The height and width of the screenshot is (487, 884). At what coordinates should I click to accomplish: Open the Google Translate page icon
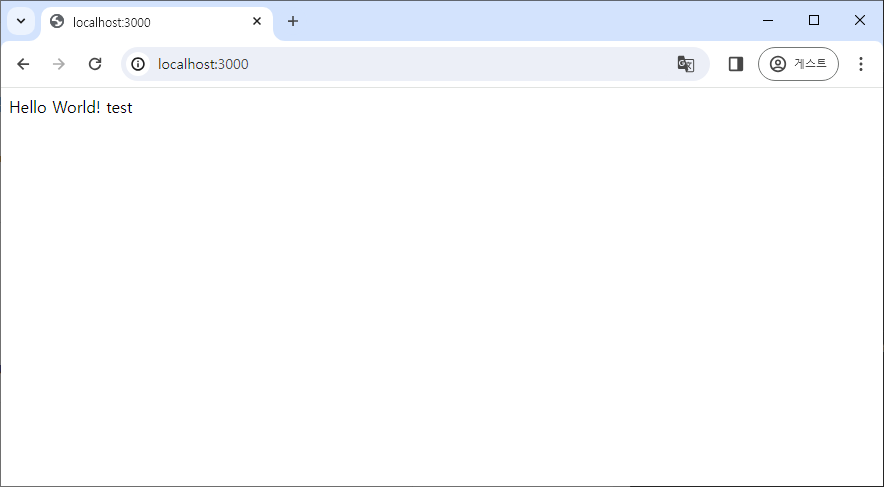pyautogui.click(x=686, y=64)
